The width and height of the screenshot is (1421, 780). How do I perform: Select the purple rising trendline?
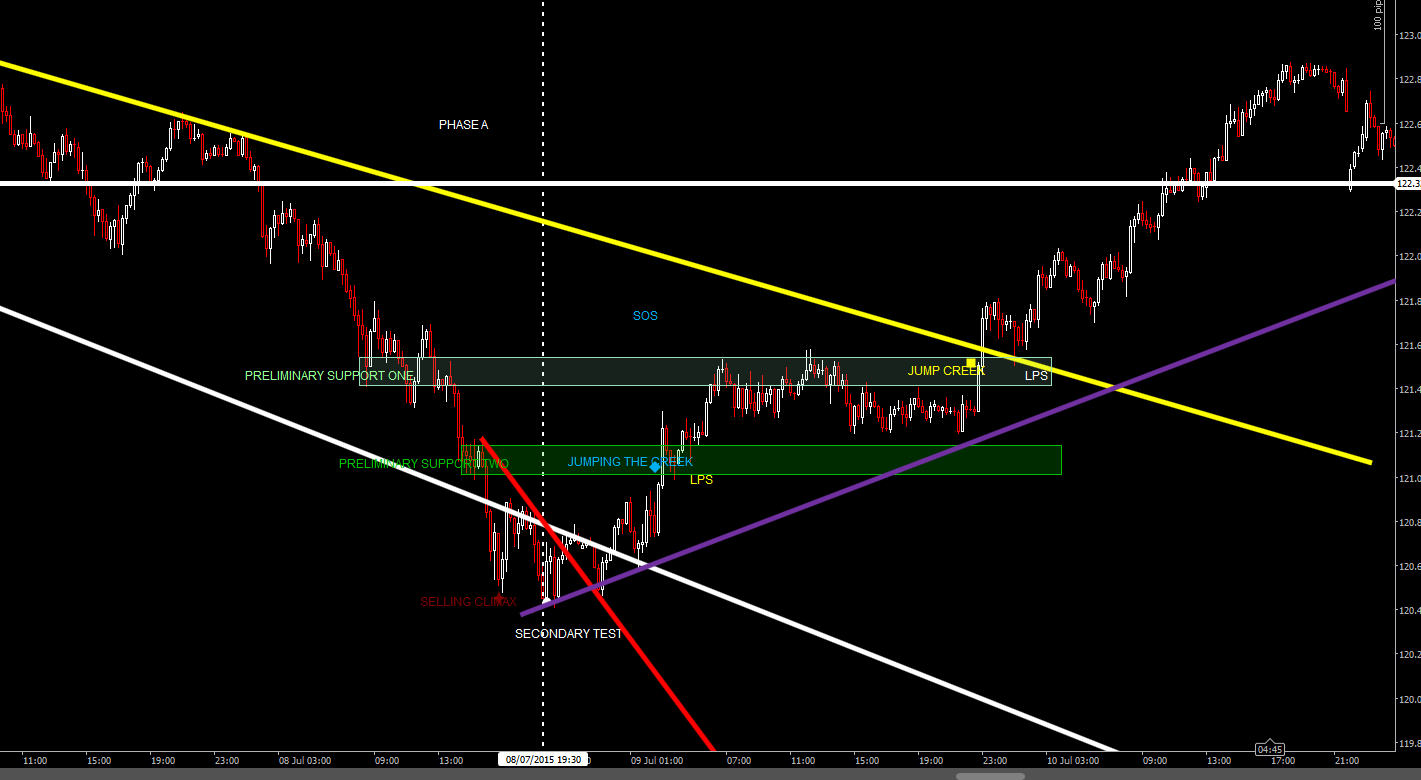[x=958, y=447]
